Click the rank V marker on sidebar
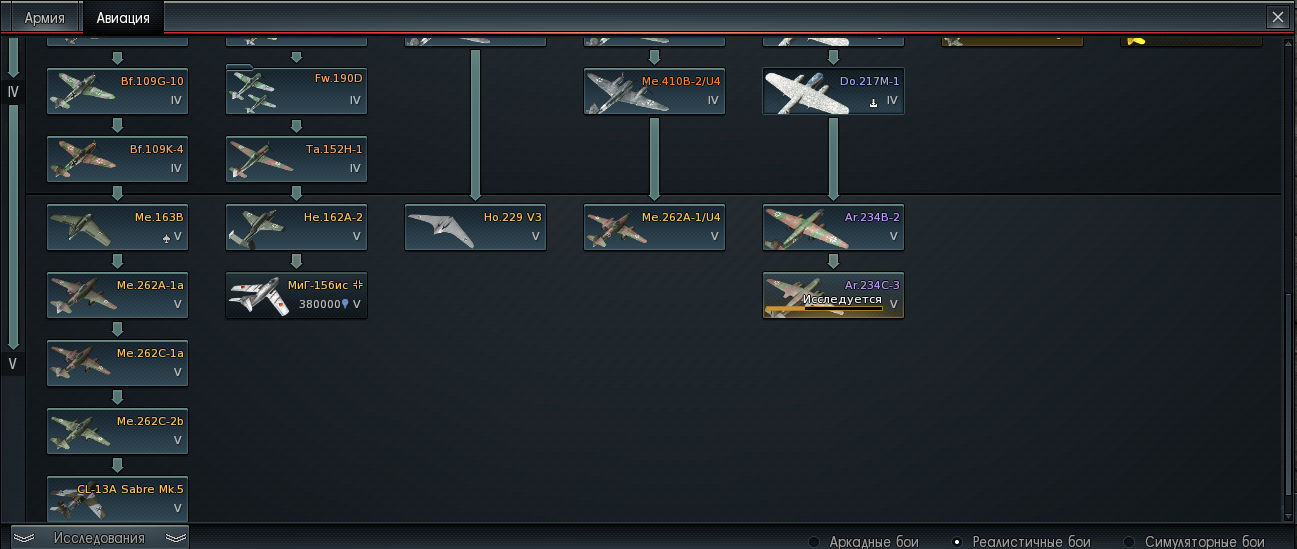 pyautogui.click(x=12, y=364)
